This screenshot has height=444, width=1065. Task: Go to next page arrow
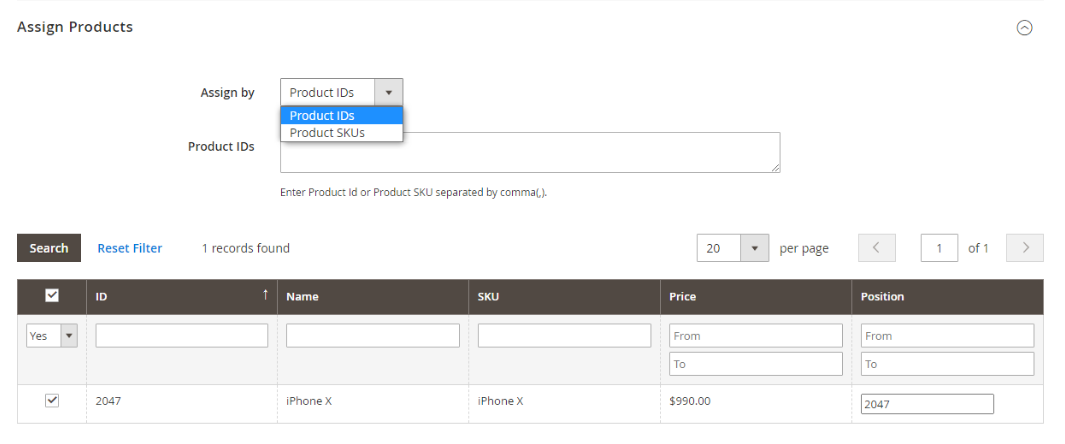coord(1025,248)
